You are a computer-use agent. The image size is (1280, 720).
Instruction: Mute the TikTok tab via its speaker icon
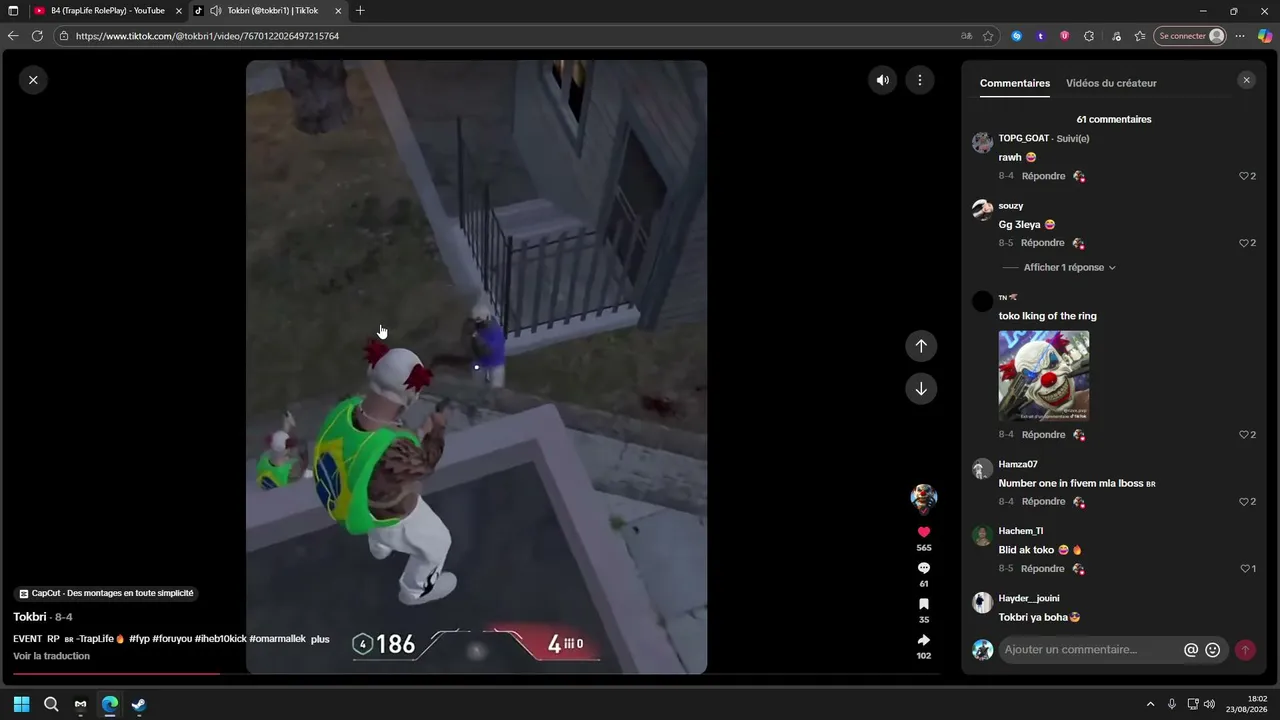click(x=215, y=11)
